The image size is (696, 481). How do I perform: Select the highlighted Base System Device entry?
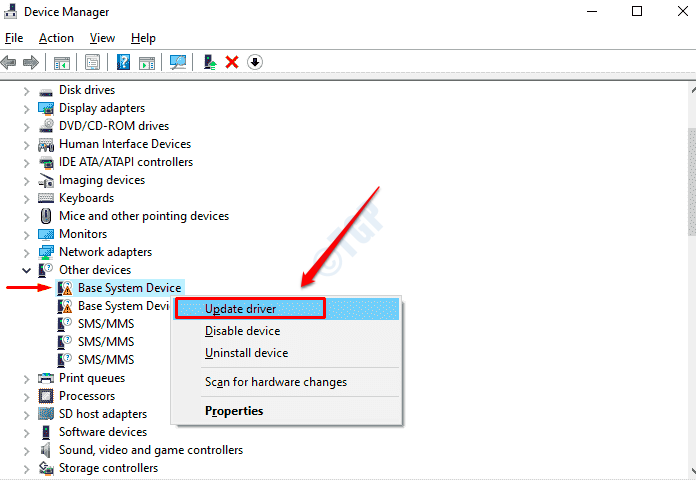tap(130, 288)
